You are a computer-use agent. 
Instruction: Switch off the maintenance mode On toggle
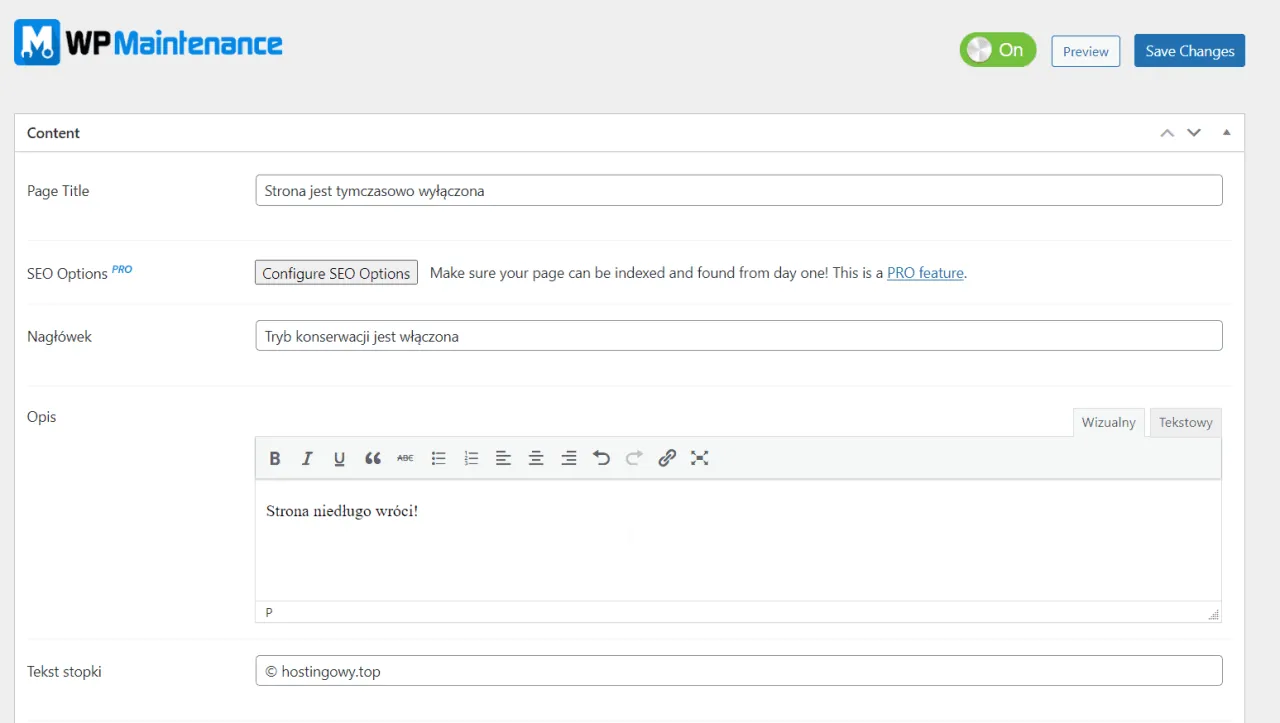pos(997,50)
